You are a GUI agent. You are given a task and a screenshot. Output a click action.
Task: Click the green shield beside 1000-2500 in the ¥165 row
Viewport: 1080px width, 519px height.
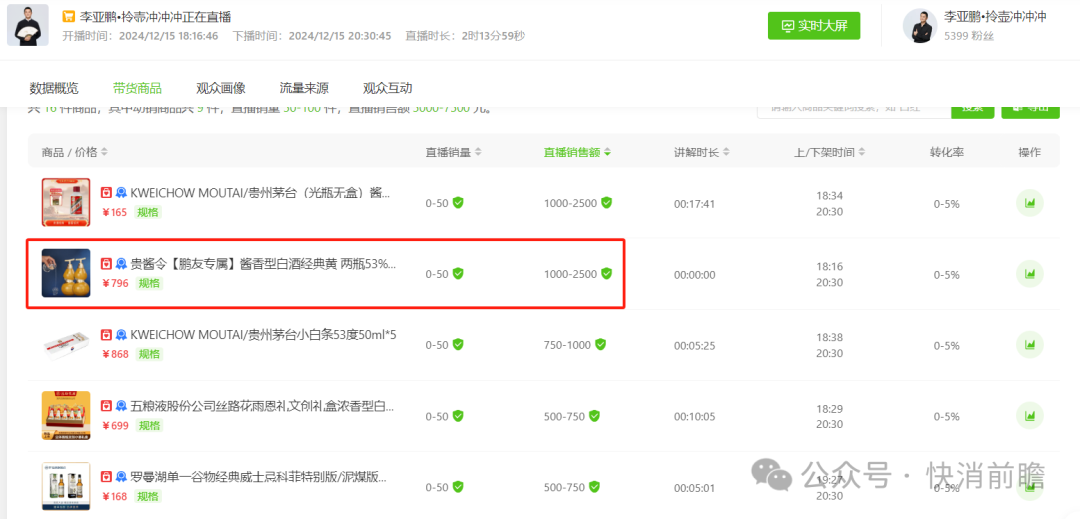point(606,202)
